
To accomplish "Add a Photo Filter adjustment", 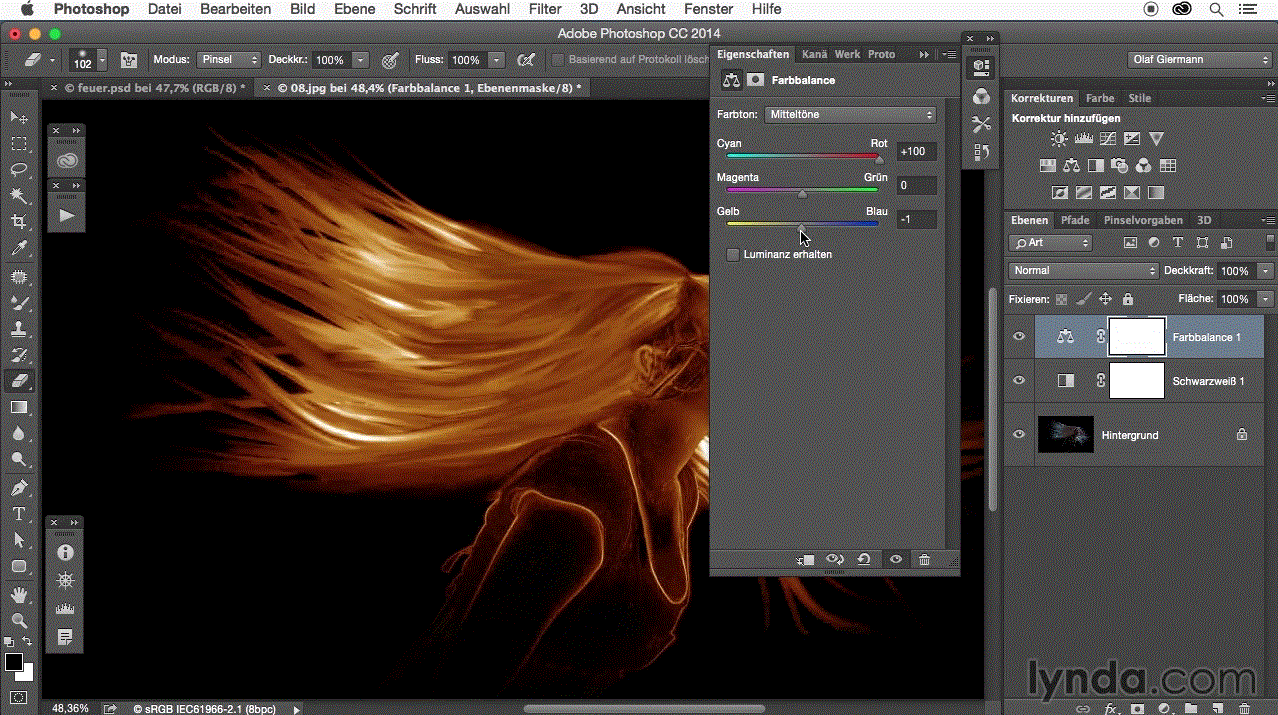I will click(x=1120, y=166).
